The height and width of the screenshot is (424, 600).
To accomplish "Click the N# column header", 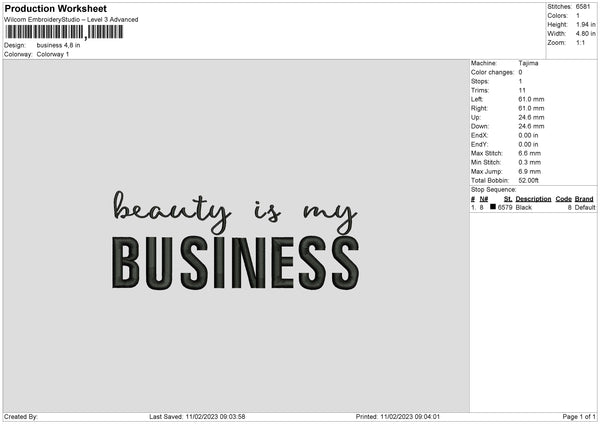I will coord(484,199).
